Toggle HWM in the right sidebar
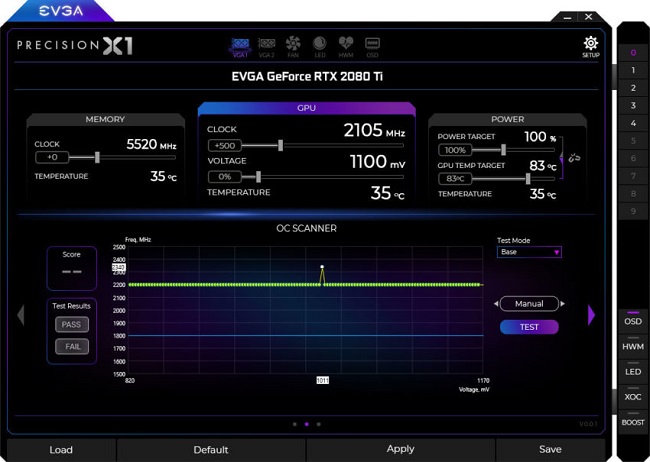Image resolution: width=650 pixels, height=462 pixels. pyautogui.click(x=633, y=344)
